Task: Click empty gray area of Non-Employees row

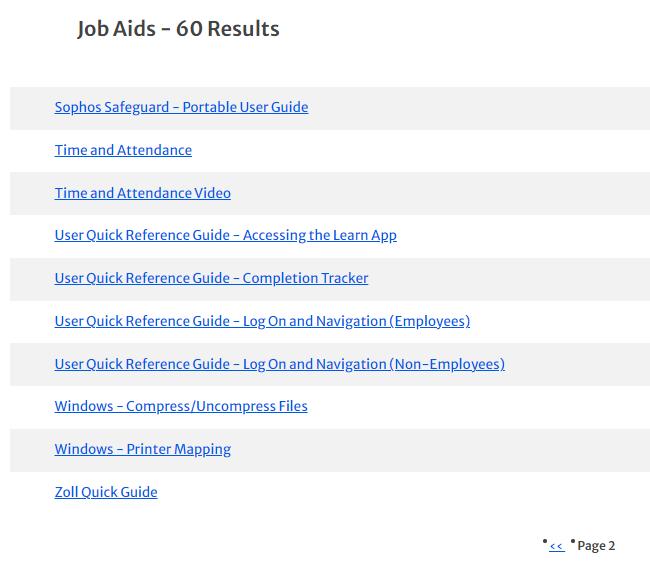Action: (580, 364)
